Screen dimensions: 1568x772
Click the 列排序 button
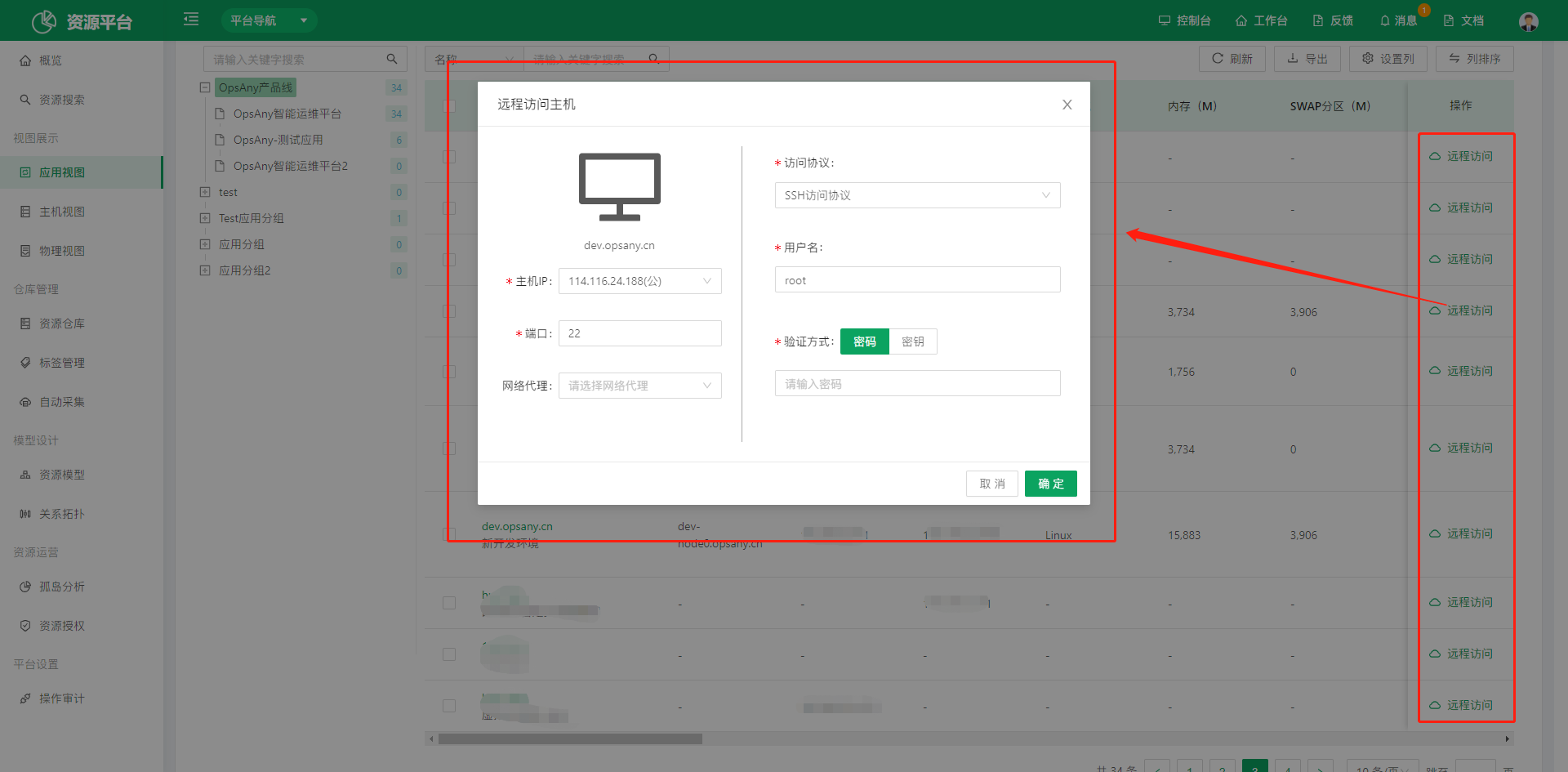pyautogui.click(x=1475, y=59)
